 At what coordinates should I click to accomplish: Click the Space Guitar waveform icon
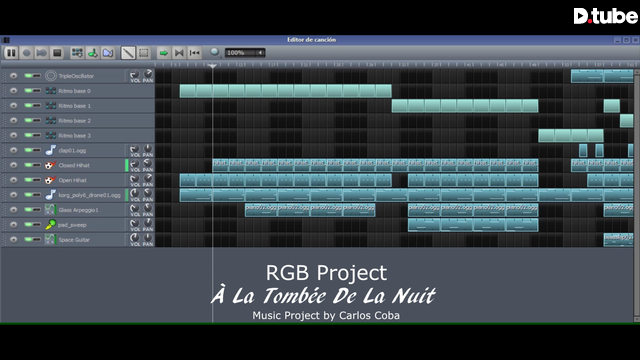click(50, 240)
